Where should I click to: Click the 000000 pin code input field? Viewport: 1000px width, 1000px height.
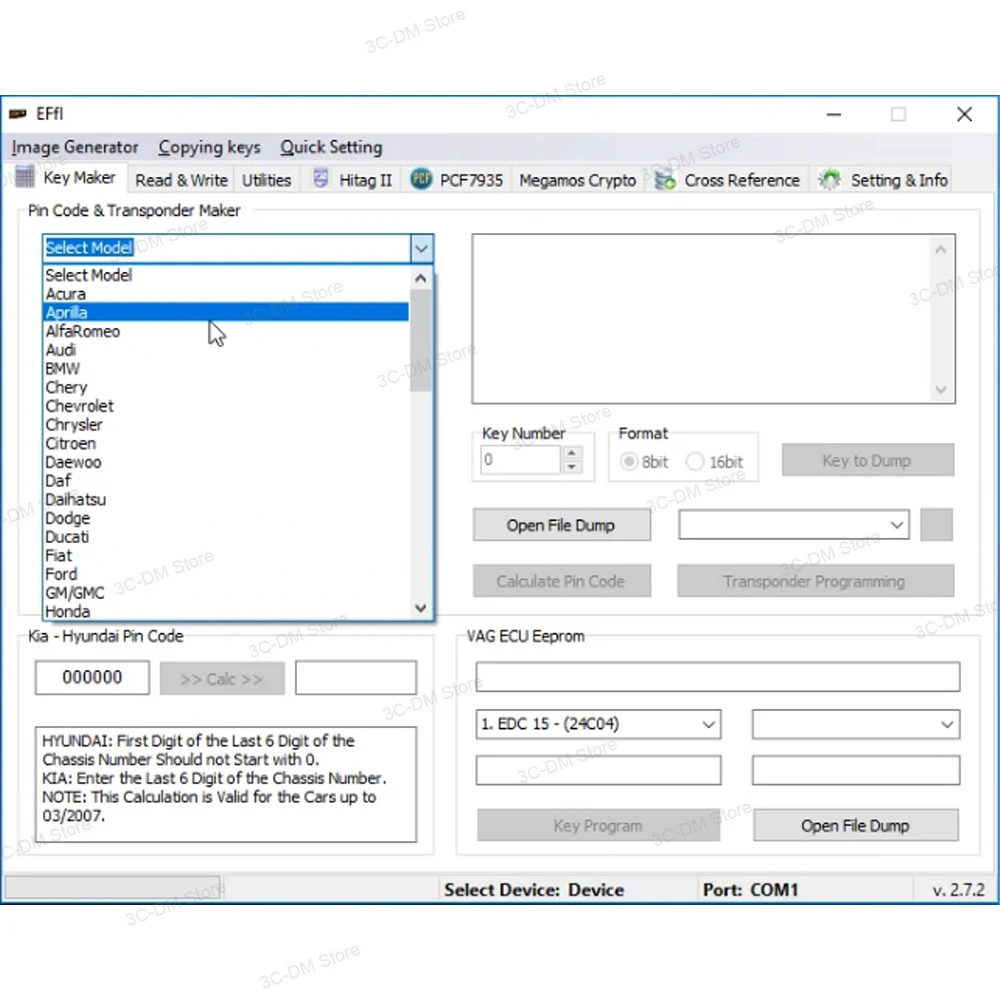92,677
